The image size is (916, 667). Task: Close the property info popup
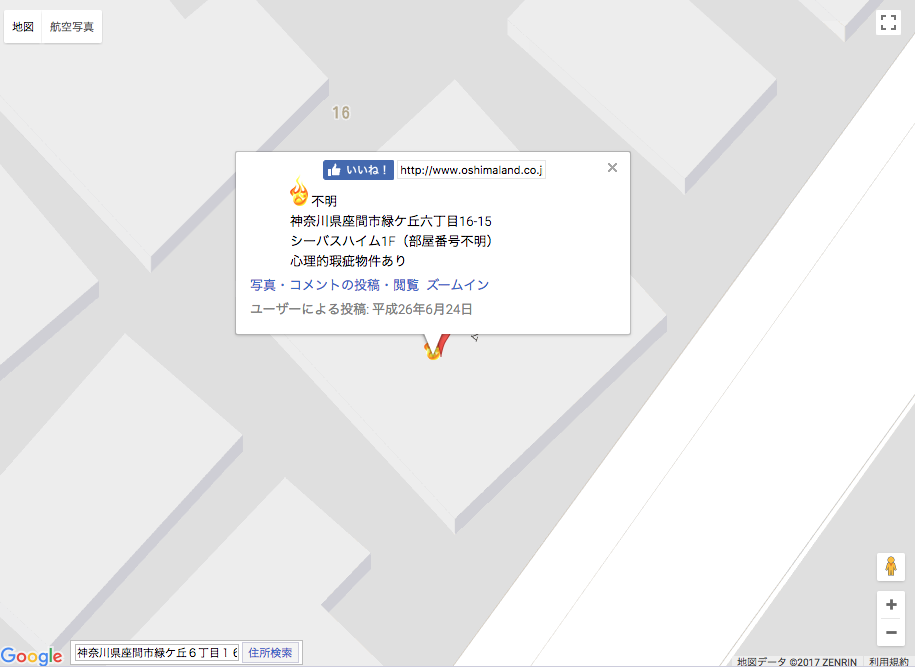612,168
